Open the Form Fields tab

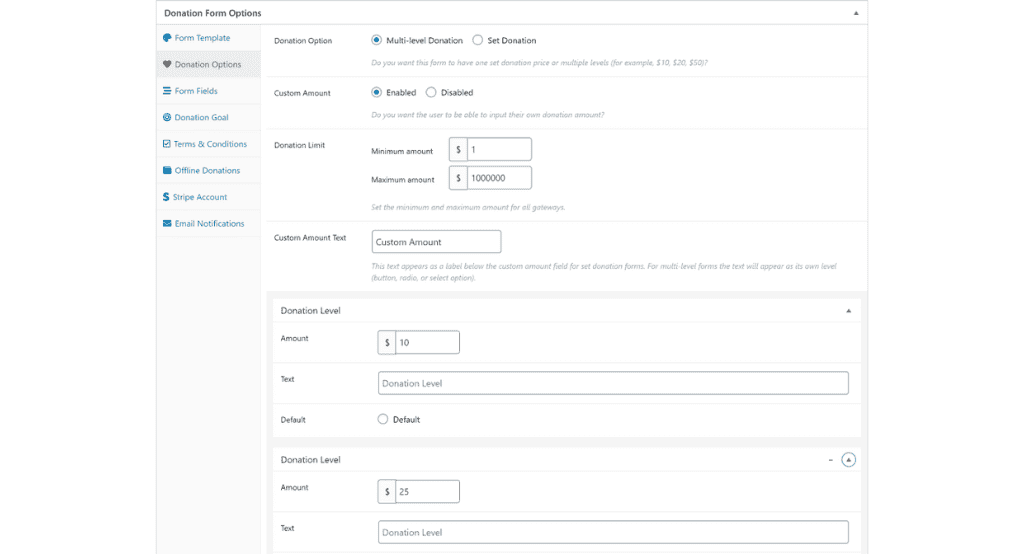click(x=208, y=91)
